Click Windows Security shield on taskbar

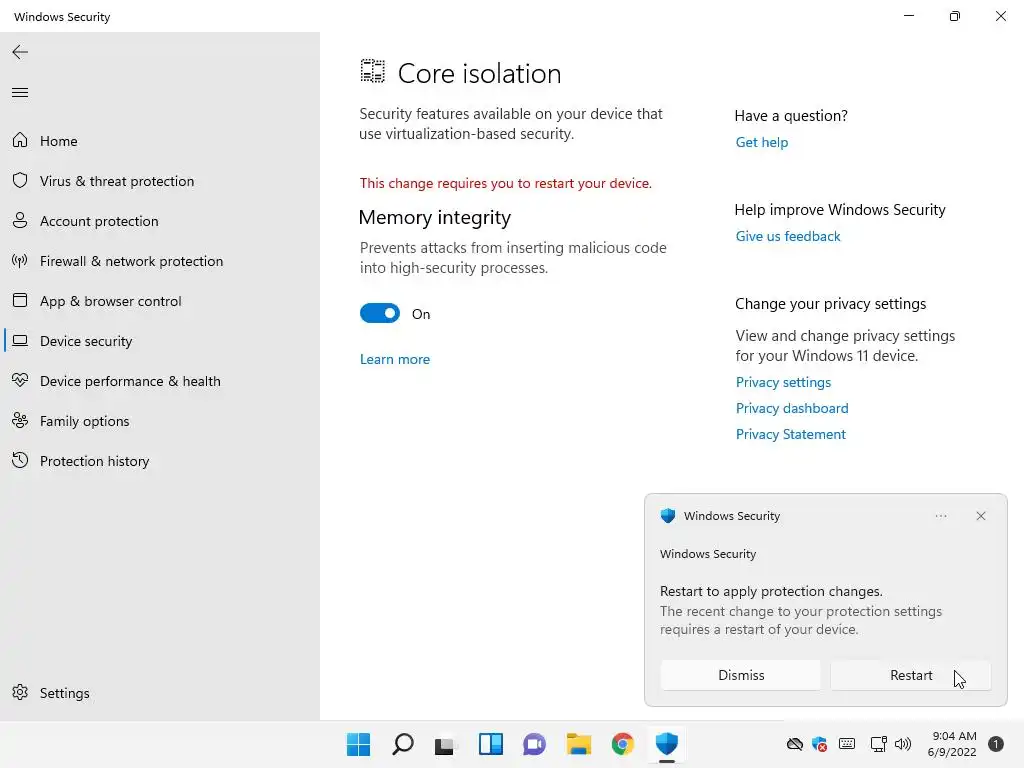coord(667,744)
